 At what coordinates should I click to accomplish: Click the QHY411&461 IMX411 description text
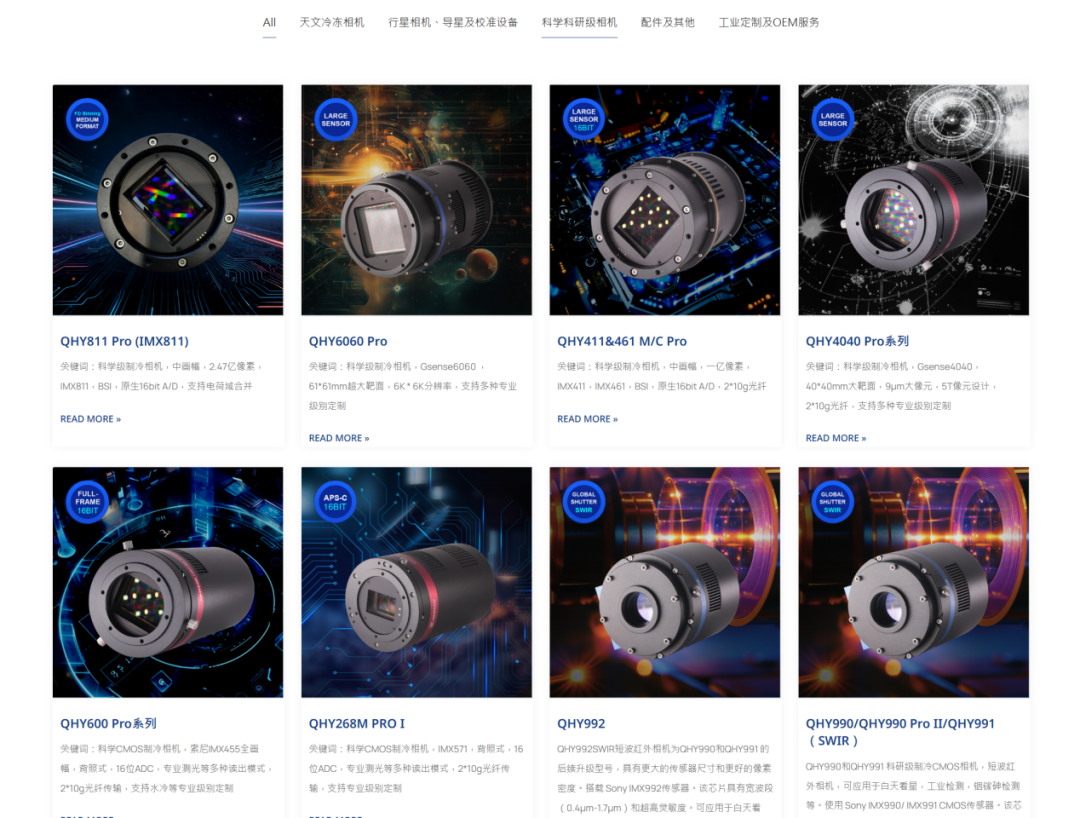(661, 377)
